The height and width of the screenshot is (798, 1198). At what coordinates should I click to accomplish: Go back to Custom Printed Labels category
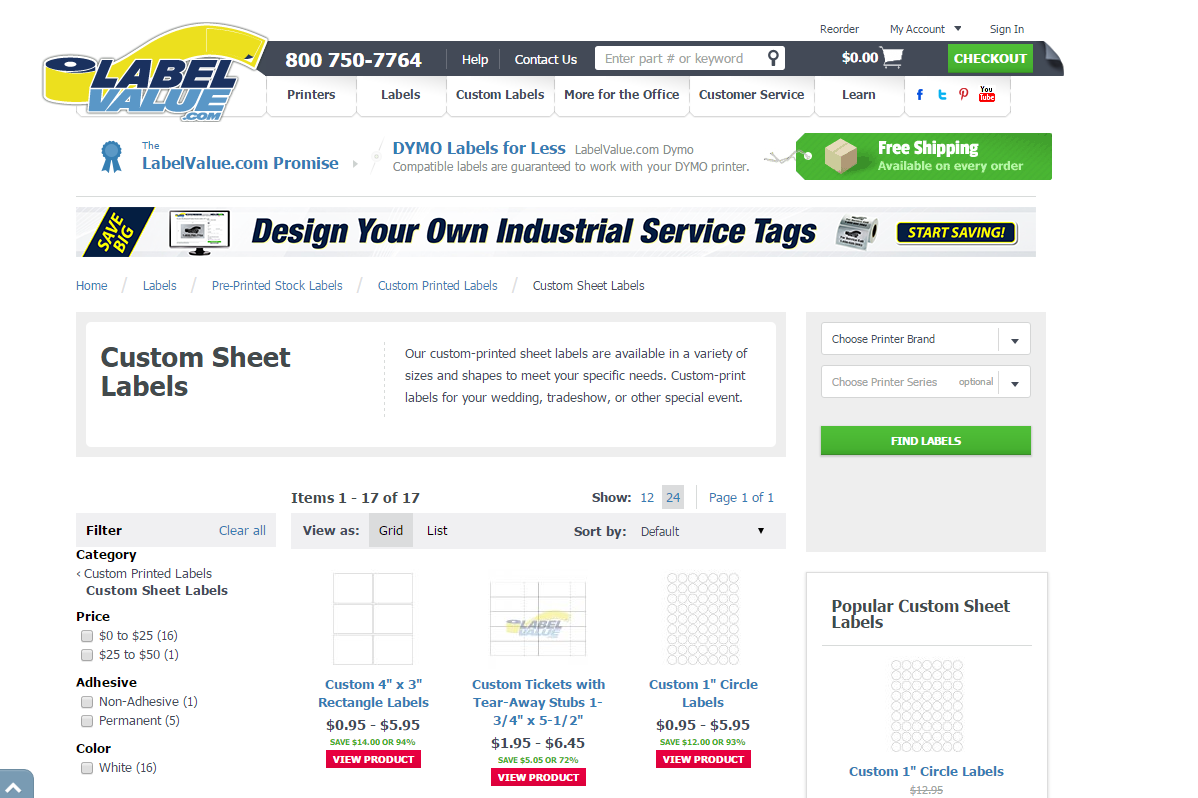coord(147,574)
